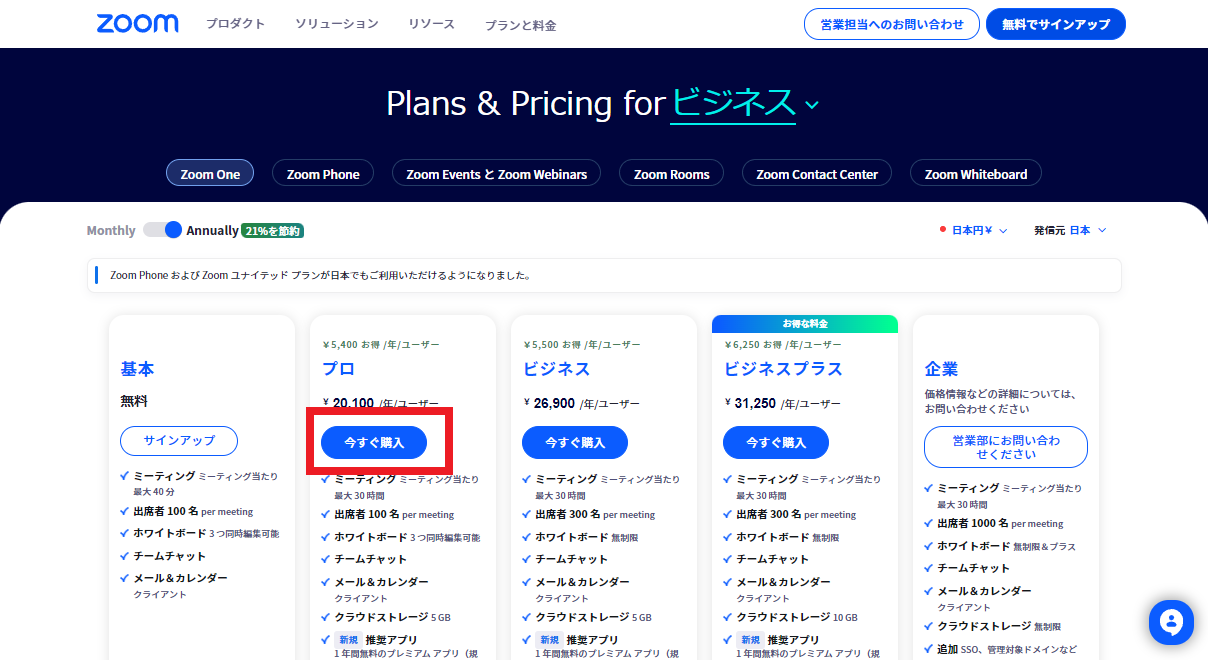Open the Zoom Whiteboard tab
1208x660 pixels.
[x=976, y=173]
